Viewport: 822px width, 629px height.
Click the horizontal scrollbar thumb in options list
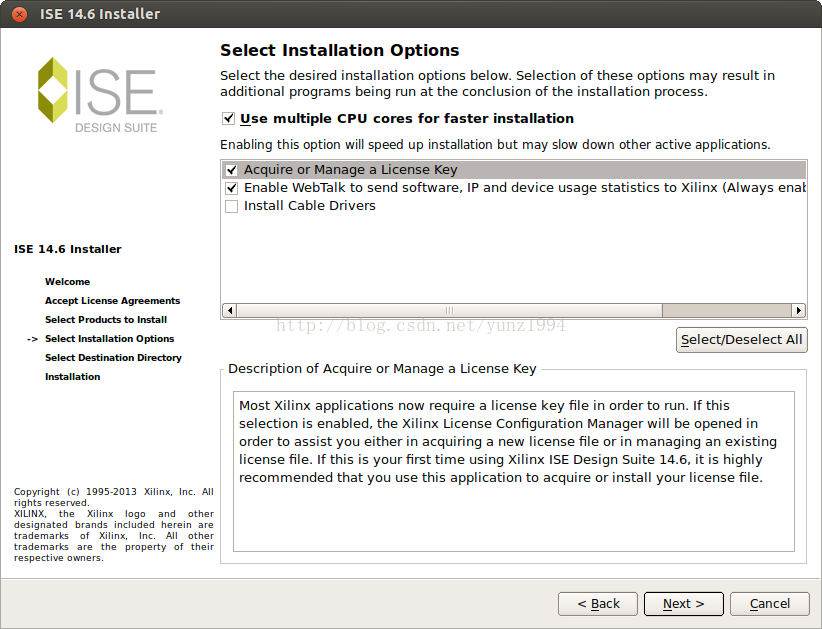point(449,310)
